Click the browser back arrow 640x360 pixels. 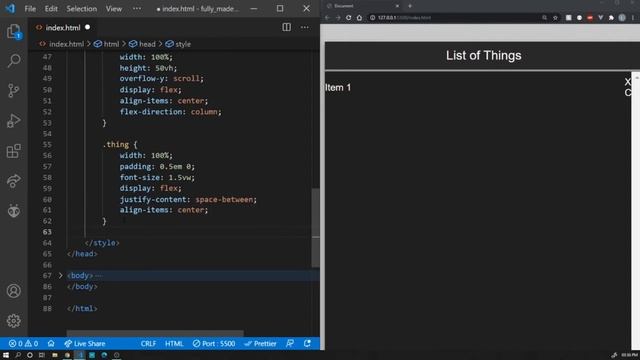(x=327, y=18)
